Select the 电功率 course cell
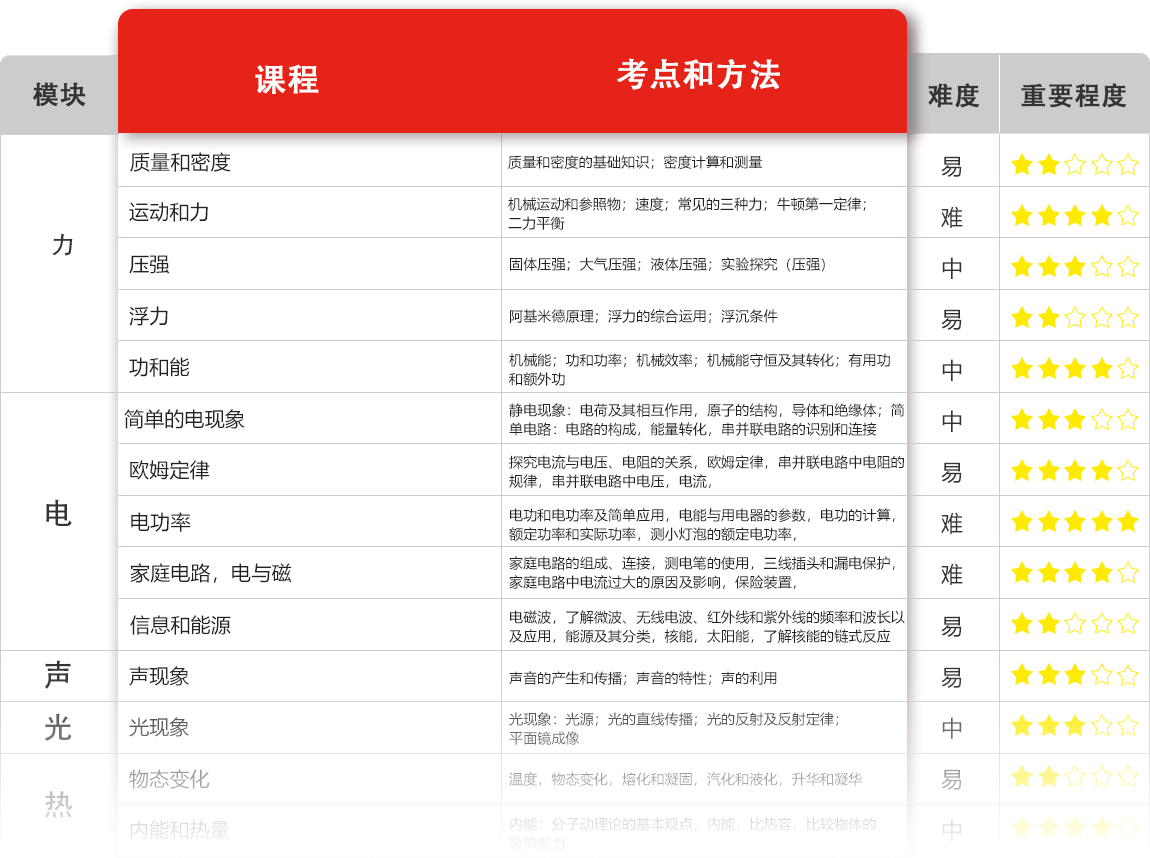The width and height of the screenshot is (1150, 858). click(310, 522)
